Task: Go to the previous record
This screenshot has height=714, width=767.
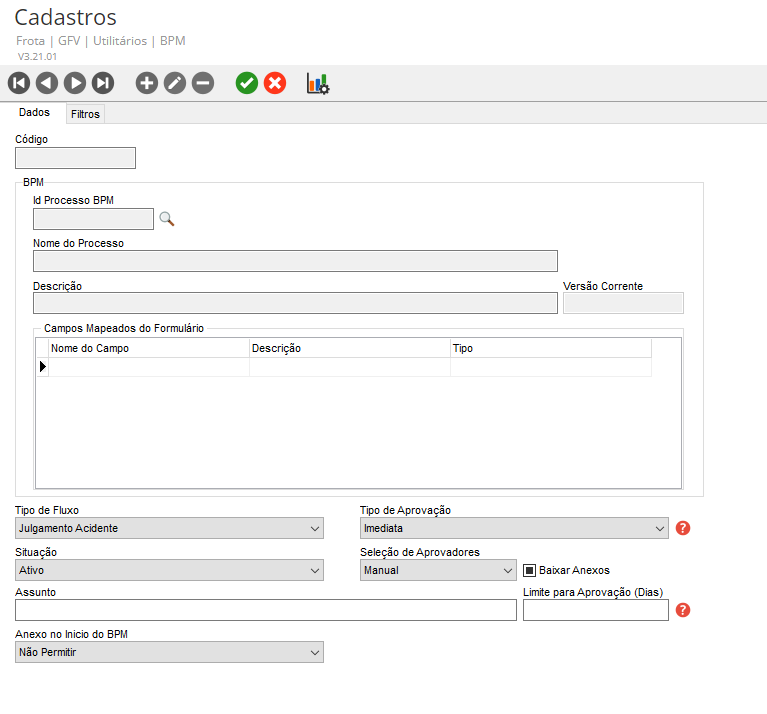Action: pyautogui.click(x=47, y=84)
